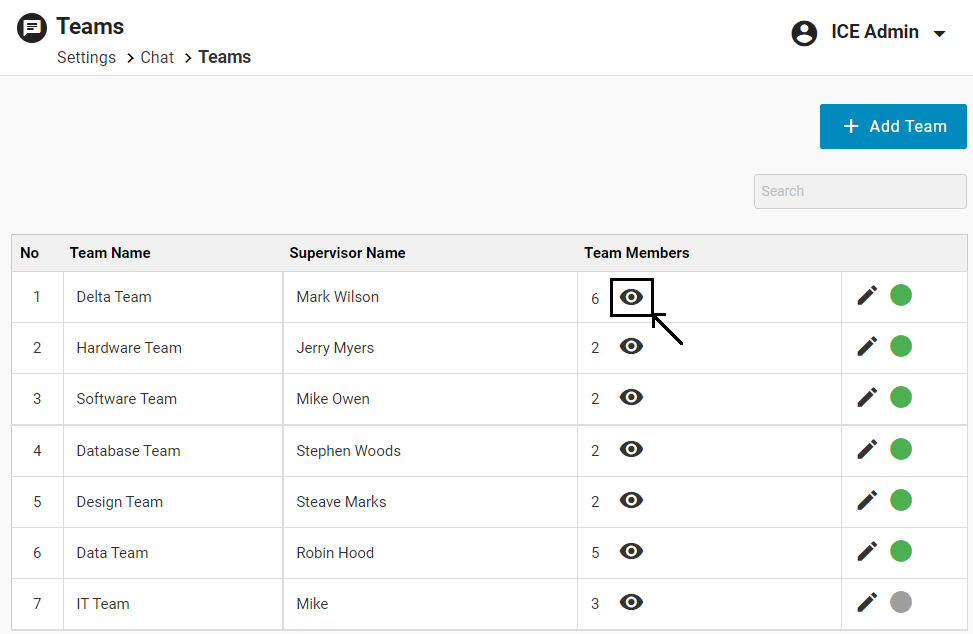The image size is (973, 634).
Task: Edit the Database Team entry
Action: pos(867,449)
